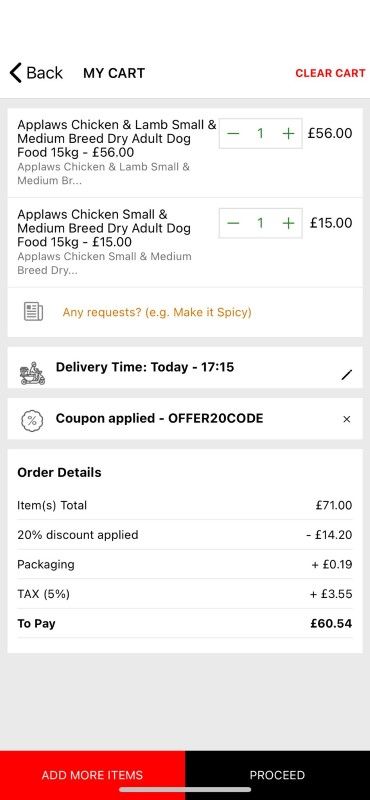Select Applaws Chicken Small & Medium item title
370x800 pixels.
point(104,228)
